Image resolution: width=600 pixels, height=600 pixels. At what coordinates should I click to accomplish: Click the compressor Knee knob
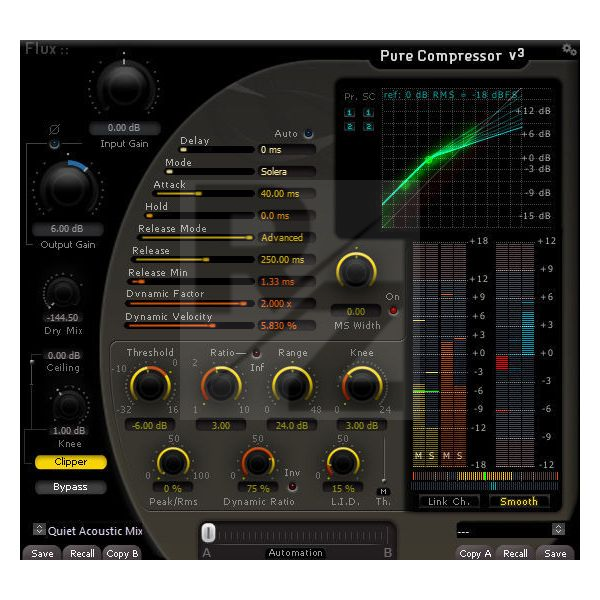[362, 386]
